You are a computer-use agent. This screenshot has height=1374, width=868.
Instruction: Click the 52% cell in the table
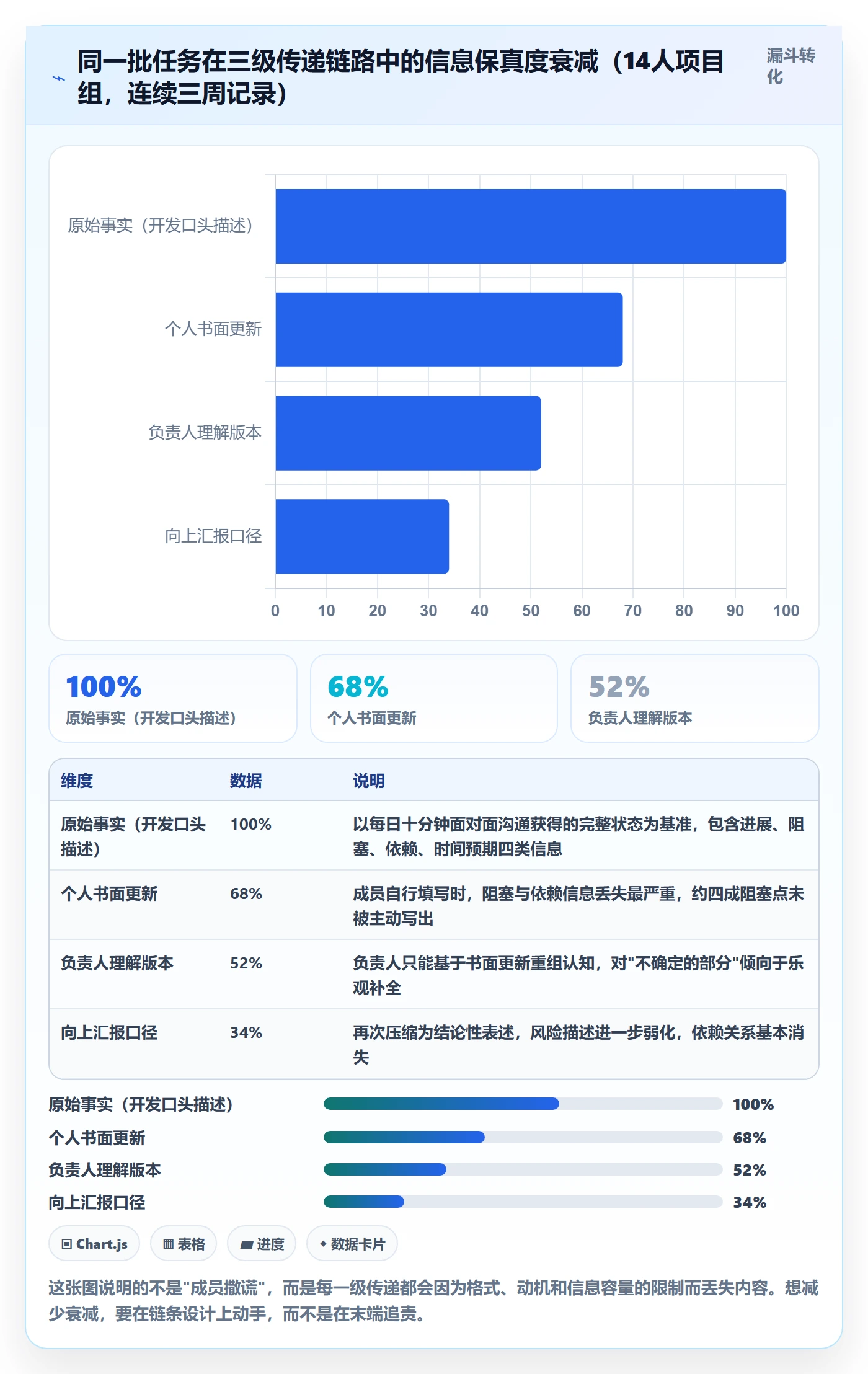tap(246, 964)
